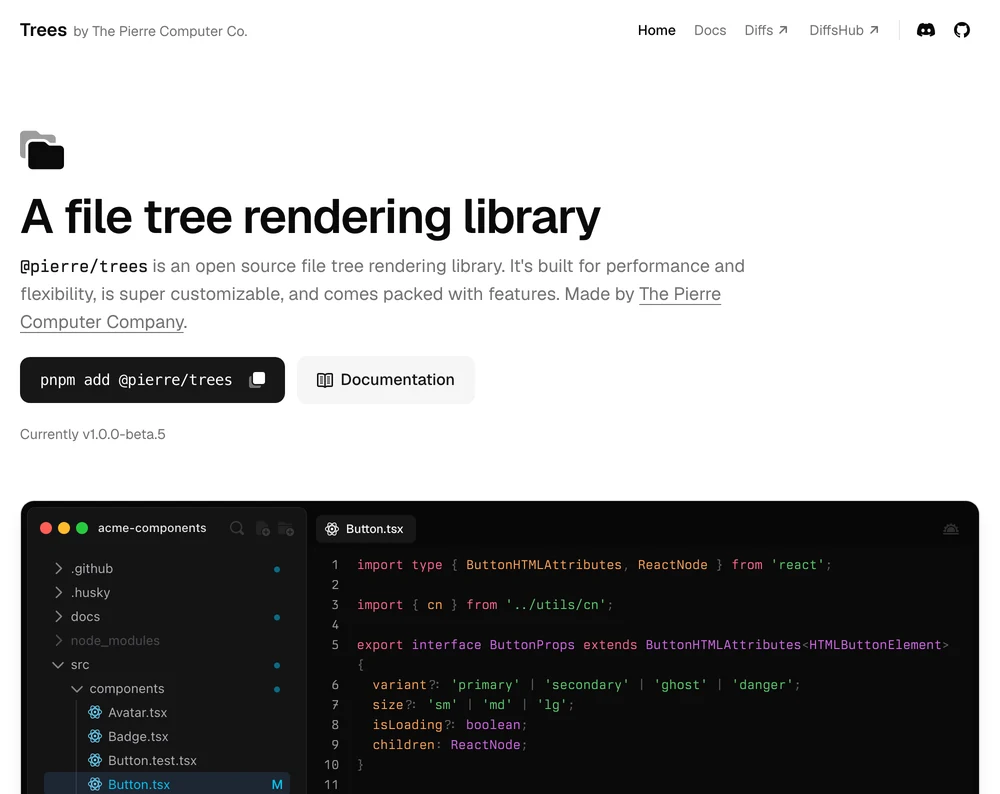Collapse the components folder chevron
Screen dimensions: 1000x794
point(77,689)
